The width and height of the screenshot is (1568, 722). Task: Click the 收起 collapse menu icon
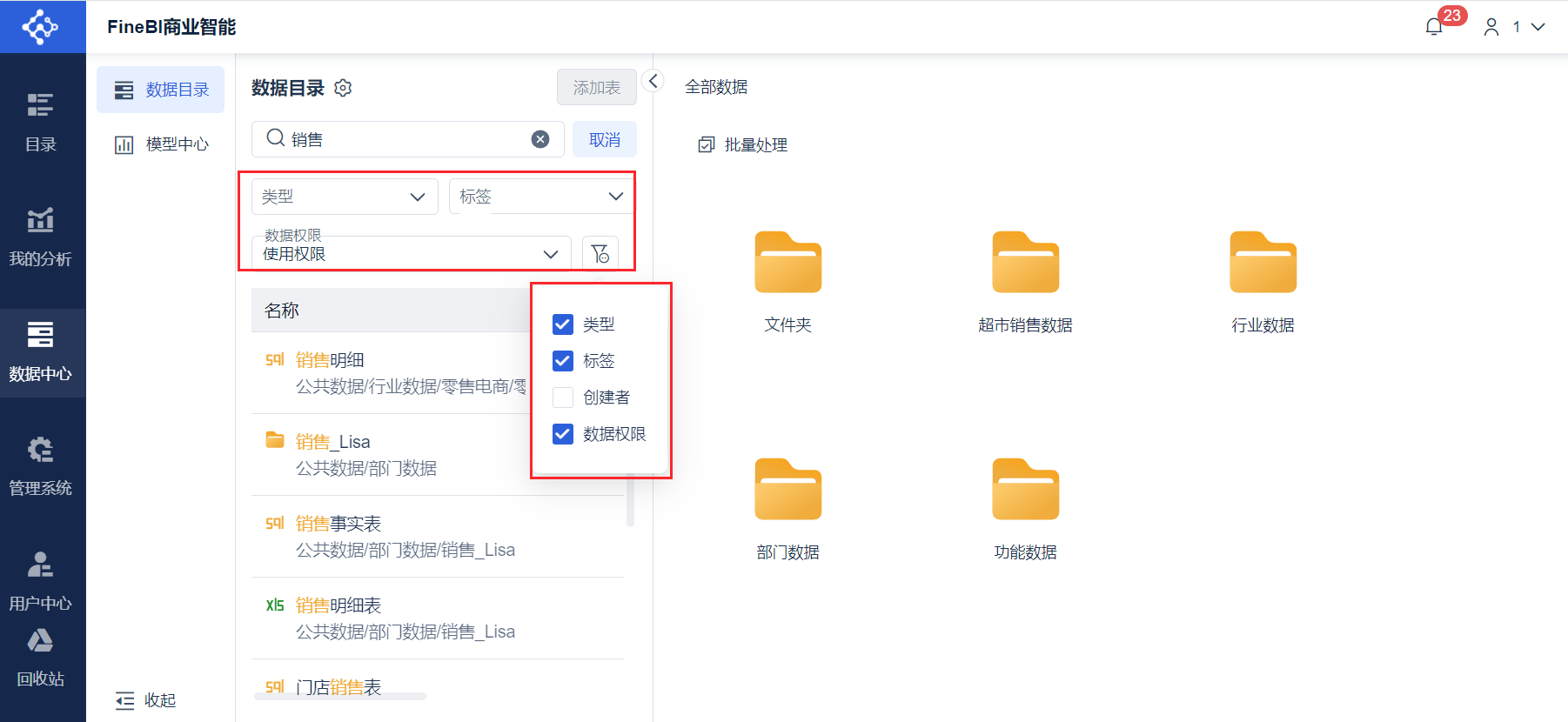pyautogui.click(x=124, y=700)
